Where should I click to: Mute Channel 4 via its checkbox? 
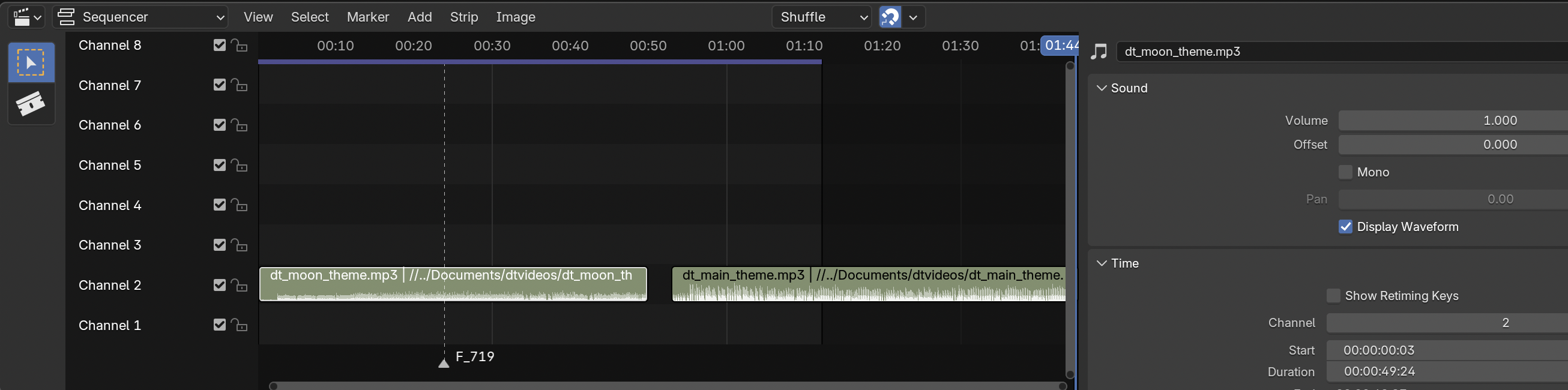[x=220, y=205]
